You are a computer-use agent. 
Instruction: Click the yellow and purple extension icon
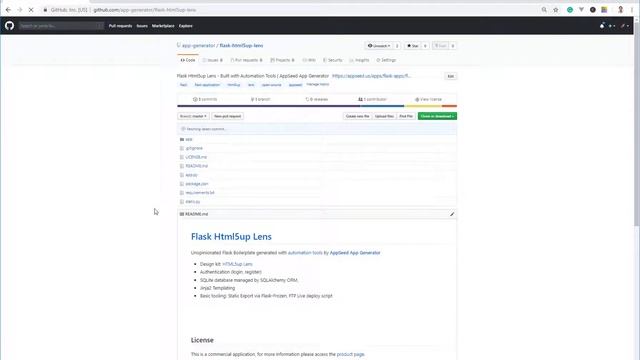tap(604, 10)
